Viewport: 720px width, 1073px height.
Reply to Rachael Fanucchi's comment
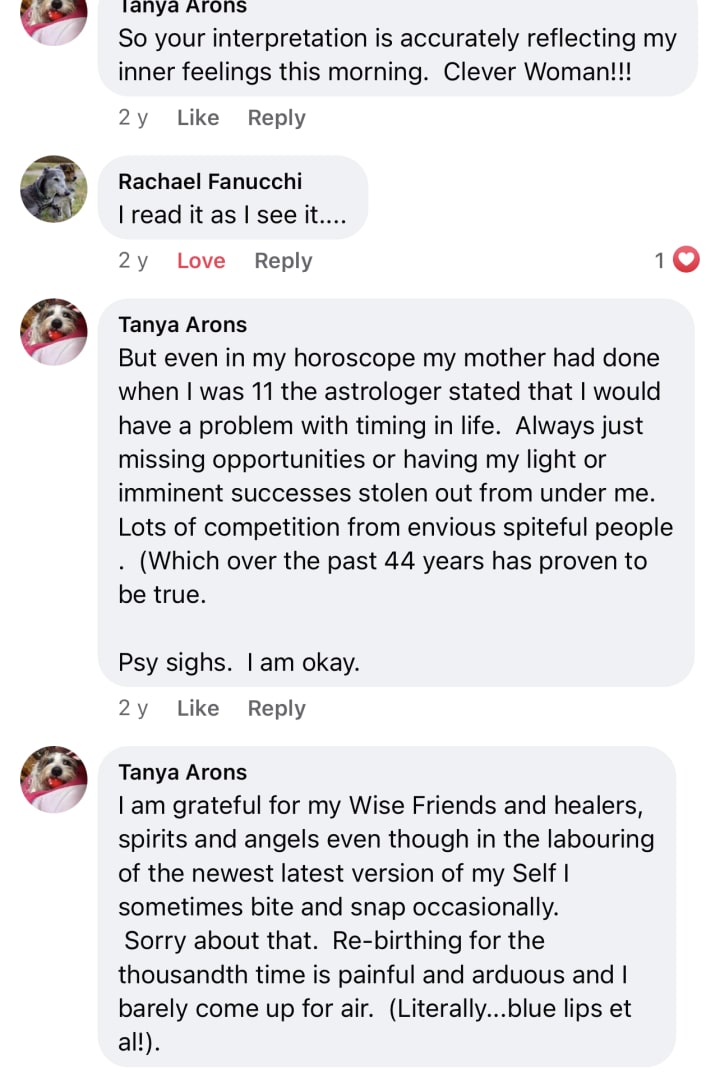click(x=283, y=261)
